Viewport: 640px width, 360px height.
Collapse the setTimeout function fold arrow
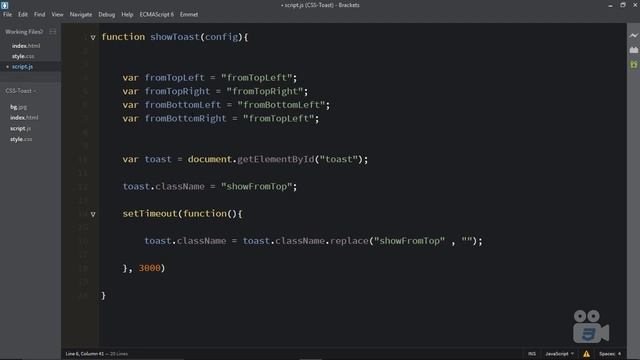coord(93,214)
